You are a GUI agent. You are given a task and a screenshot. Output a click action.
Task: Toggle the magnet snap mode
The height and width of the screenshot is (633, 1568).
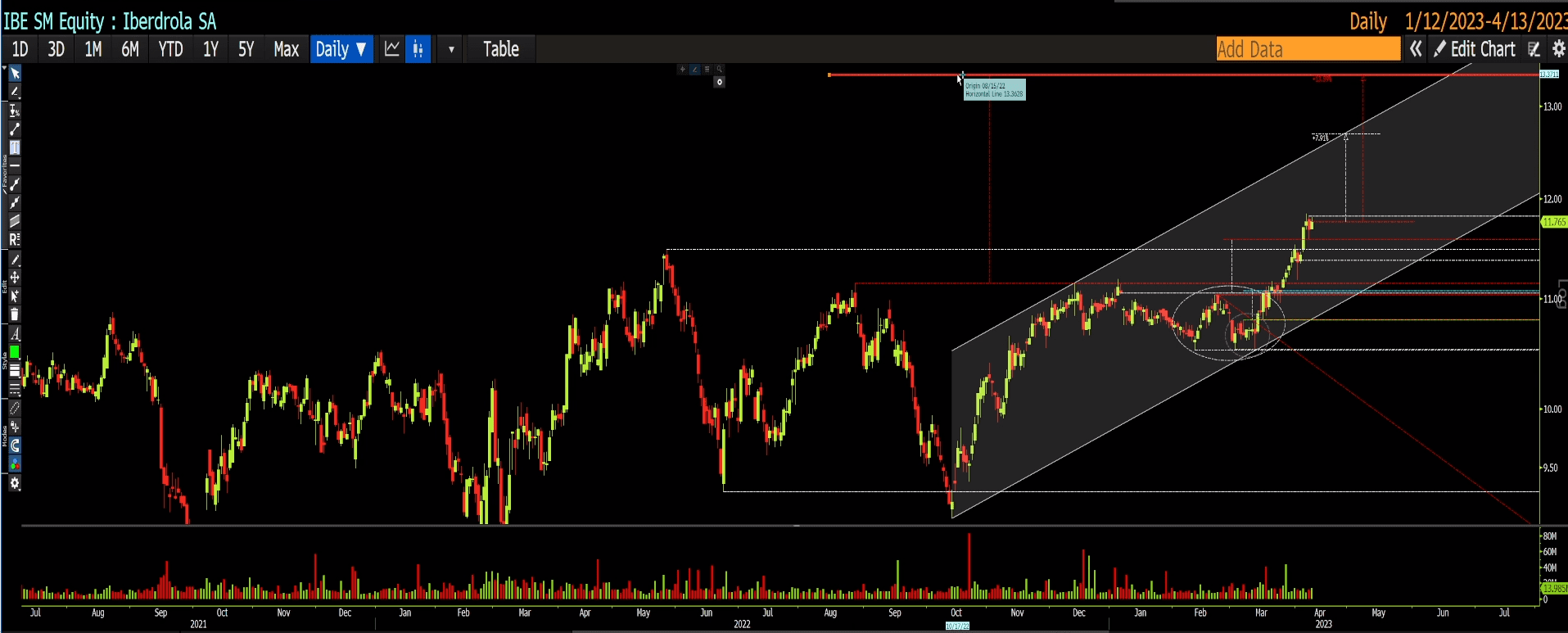click(x=15, y=445)
